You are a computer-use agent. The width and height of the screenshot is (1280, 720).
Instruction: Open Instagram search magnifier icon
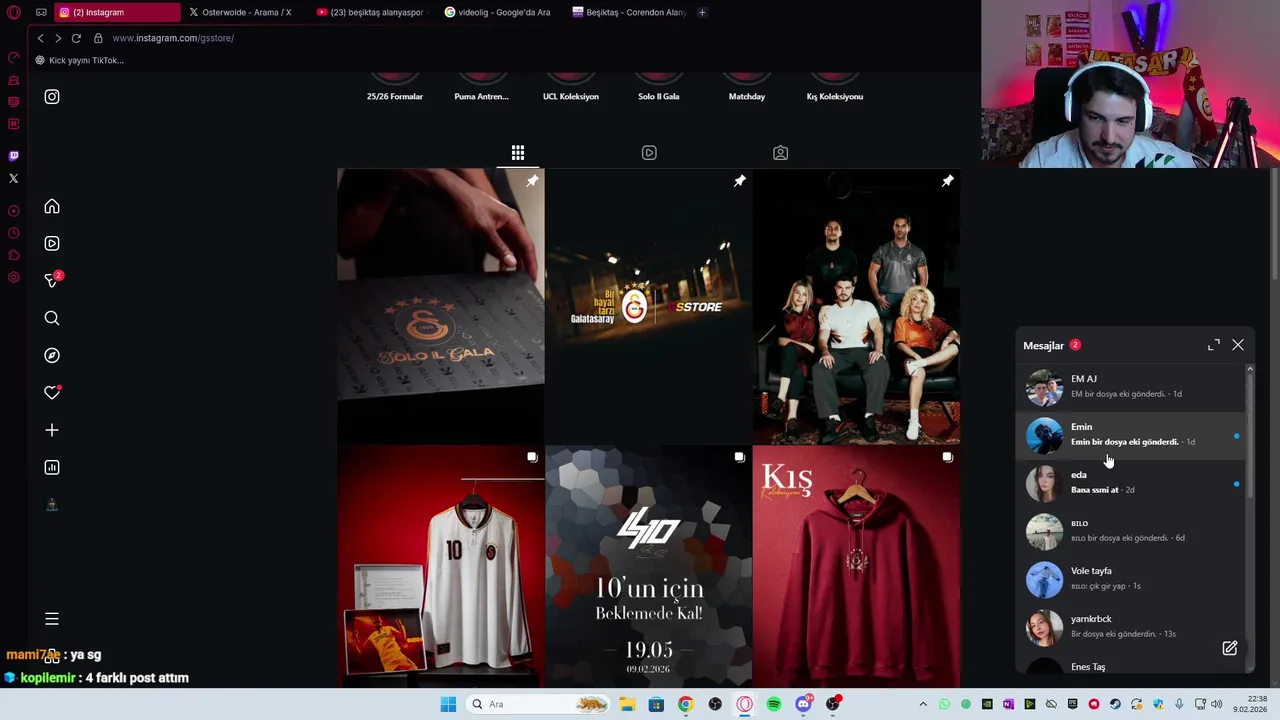[x=52, y=318]
